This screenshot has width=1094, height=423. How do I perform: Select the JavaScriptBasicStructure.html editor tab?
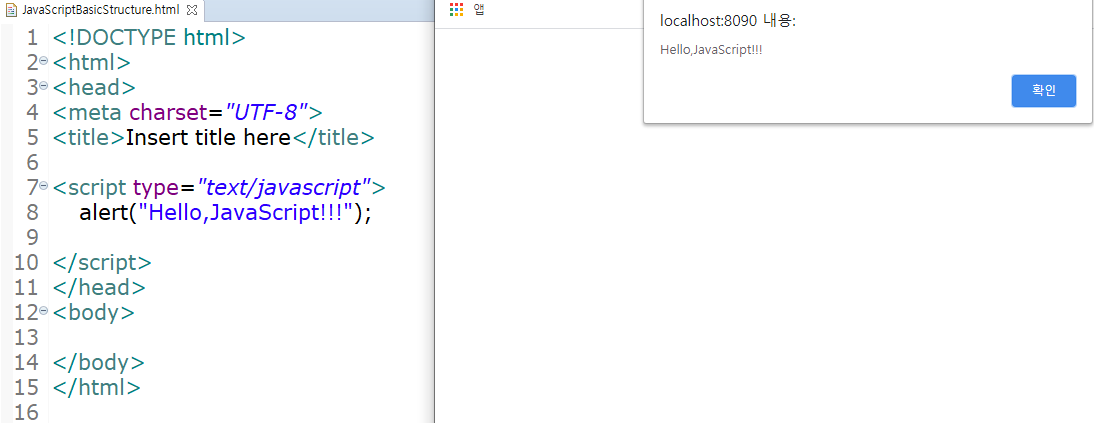100,10
